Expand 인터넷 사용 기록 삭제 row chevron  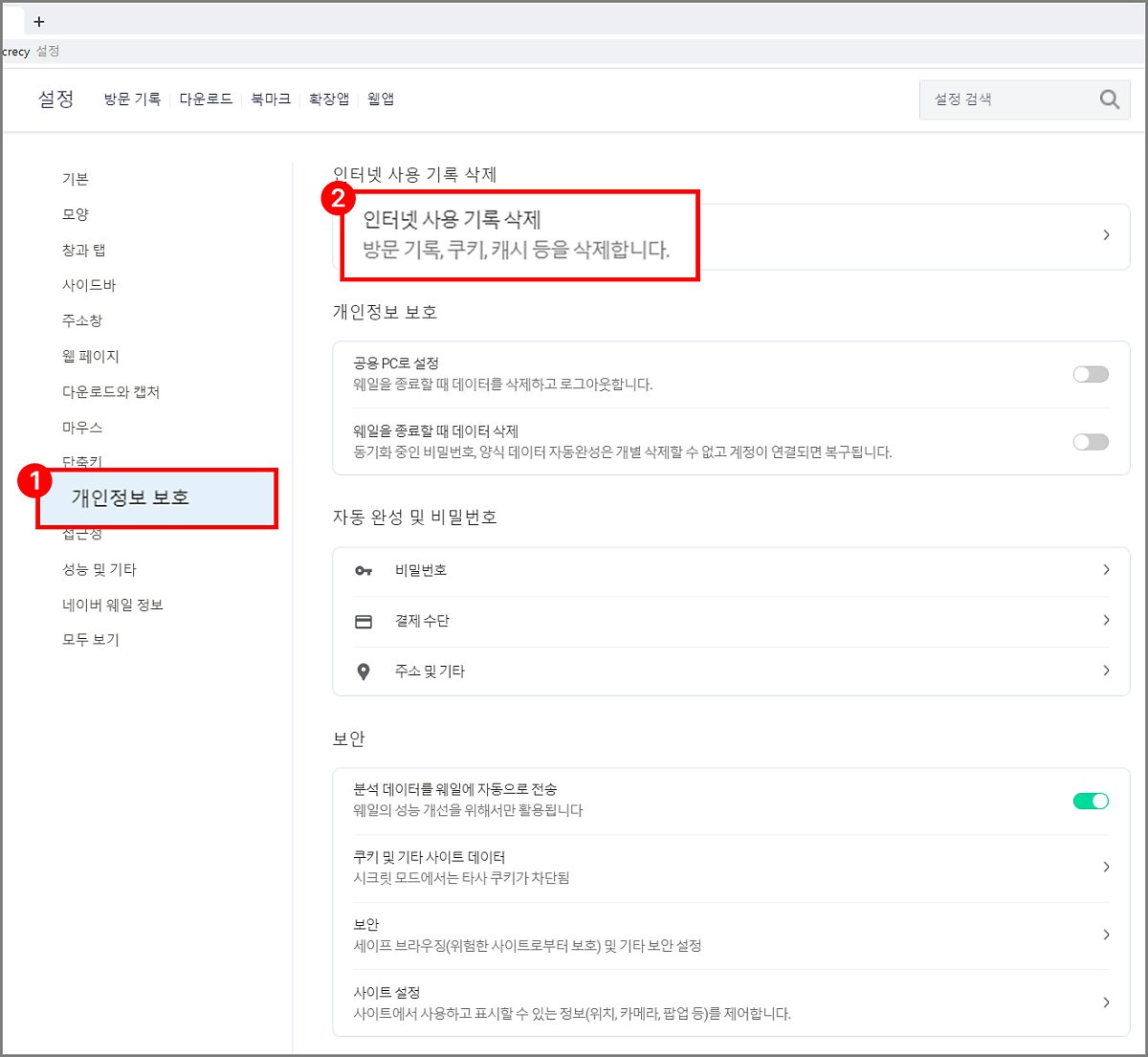point(1106,235)
